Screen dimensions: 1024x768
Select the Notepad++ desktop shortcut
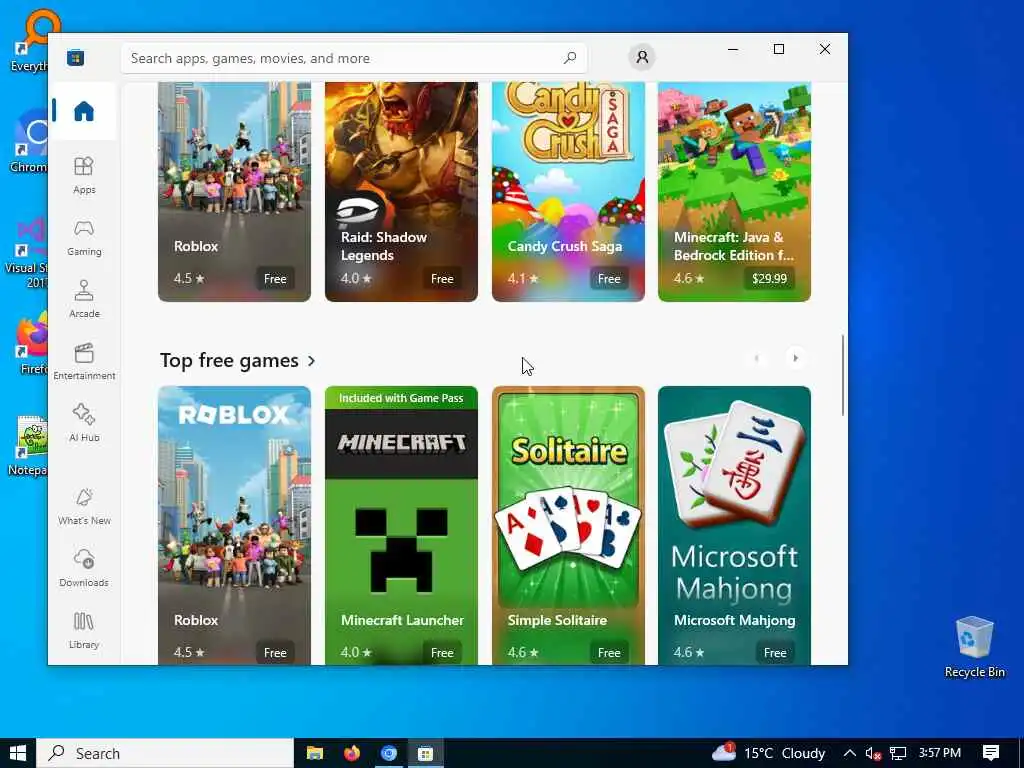point(27,446)
